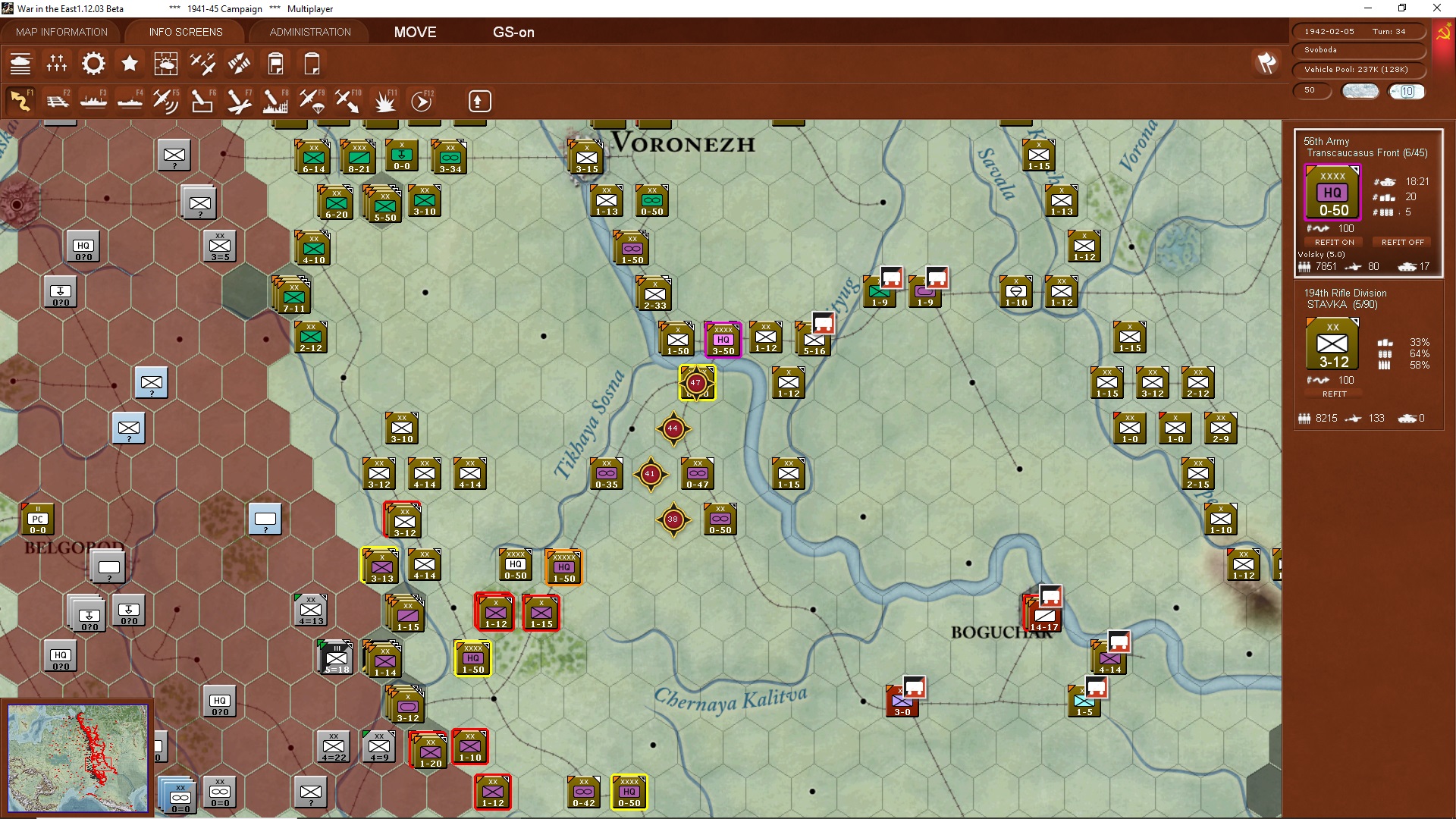Viewport: 1456px width, 819px height.
Task: Open the air doctrine planes icon
Action: coord(202,64)
